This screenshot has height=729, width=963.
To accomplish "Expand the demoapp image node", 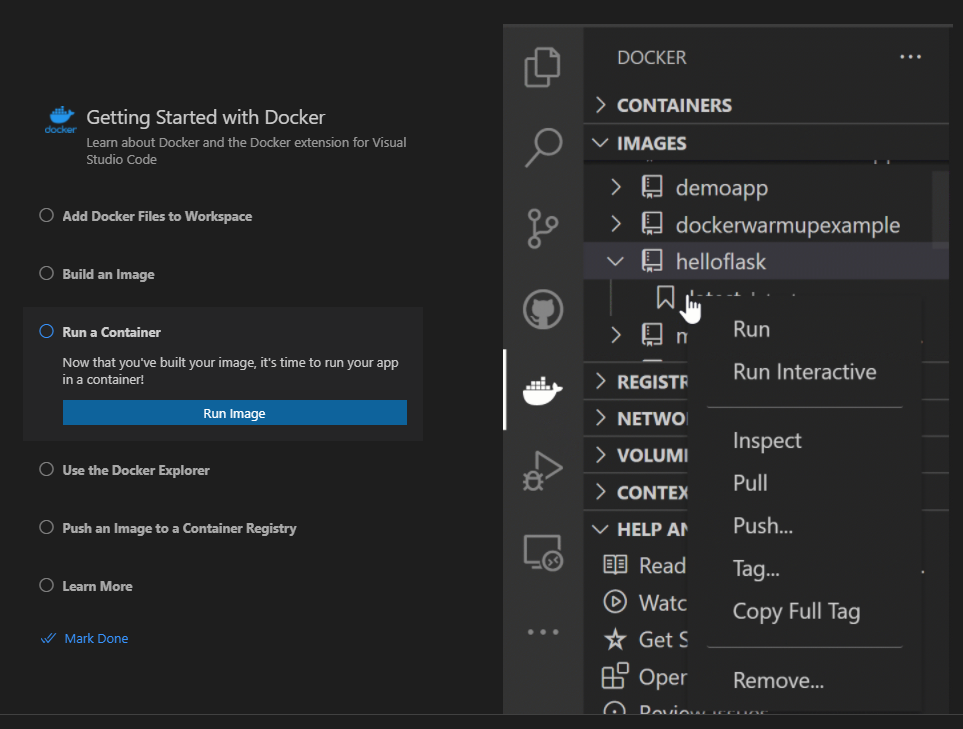I will click(x=616, y=187).
